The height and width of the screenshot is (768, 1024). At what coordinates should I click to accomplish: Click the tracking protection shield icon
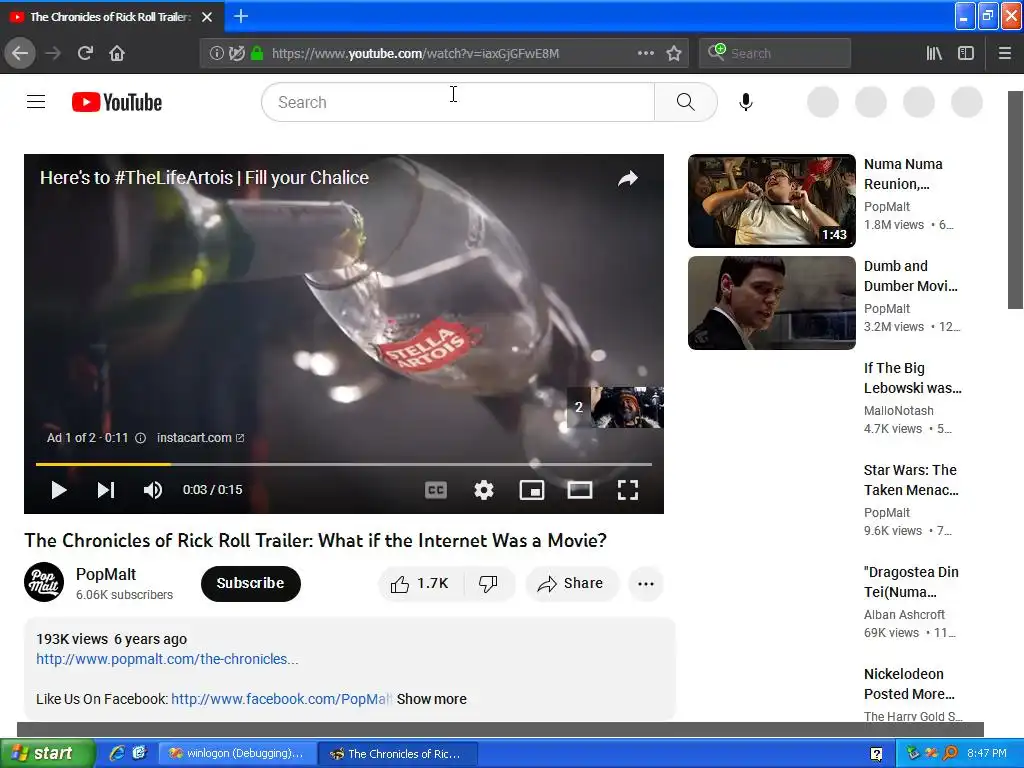(236, 53)
